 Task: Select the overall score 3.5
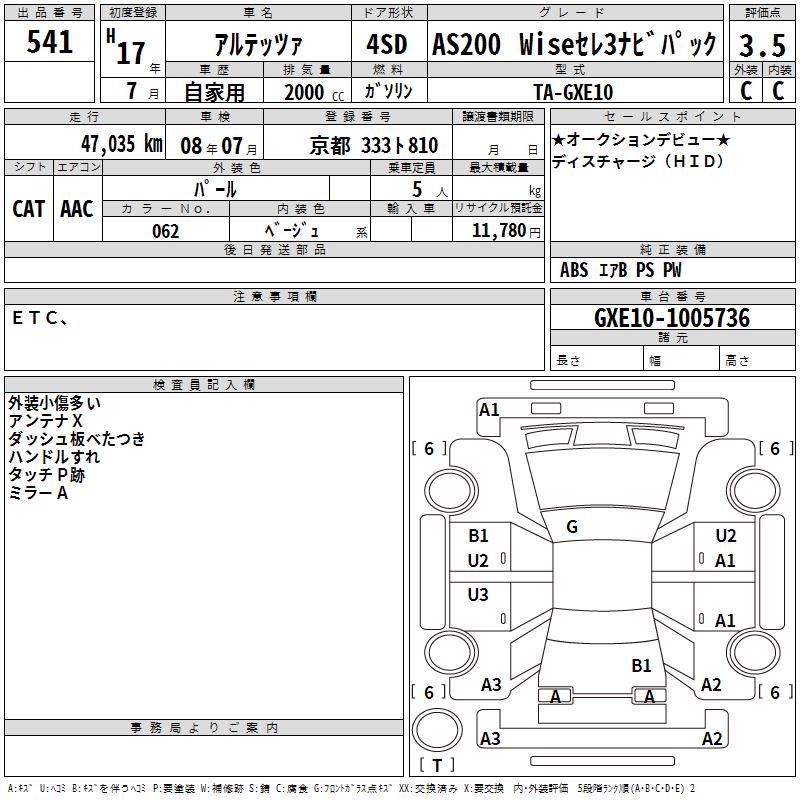pos(762,45)
